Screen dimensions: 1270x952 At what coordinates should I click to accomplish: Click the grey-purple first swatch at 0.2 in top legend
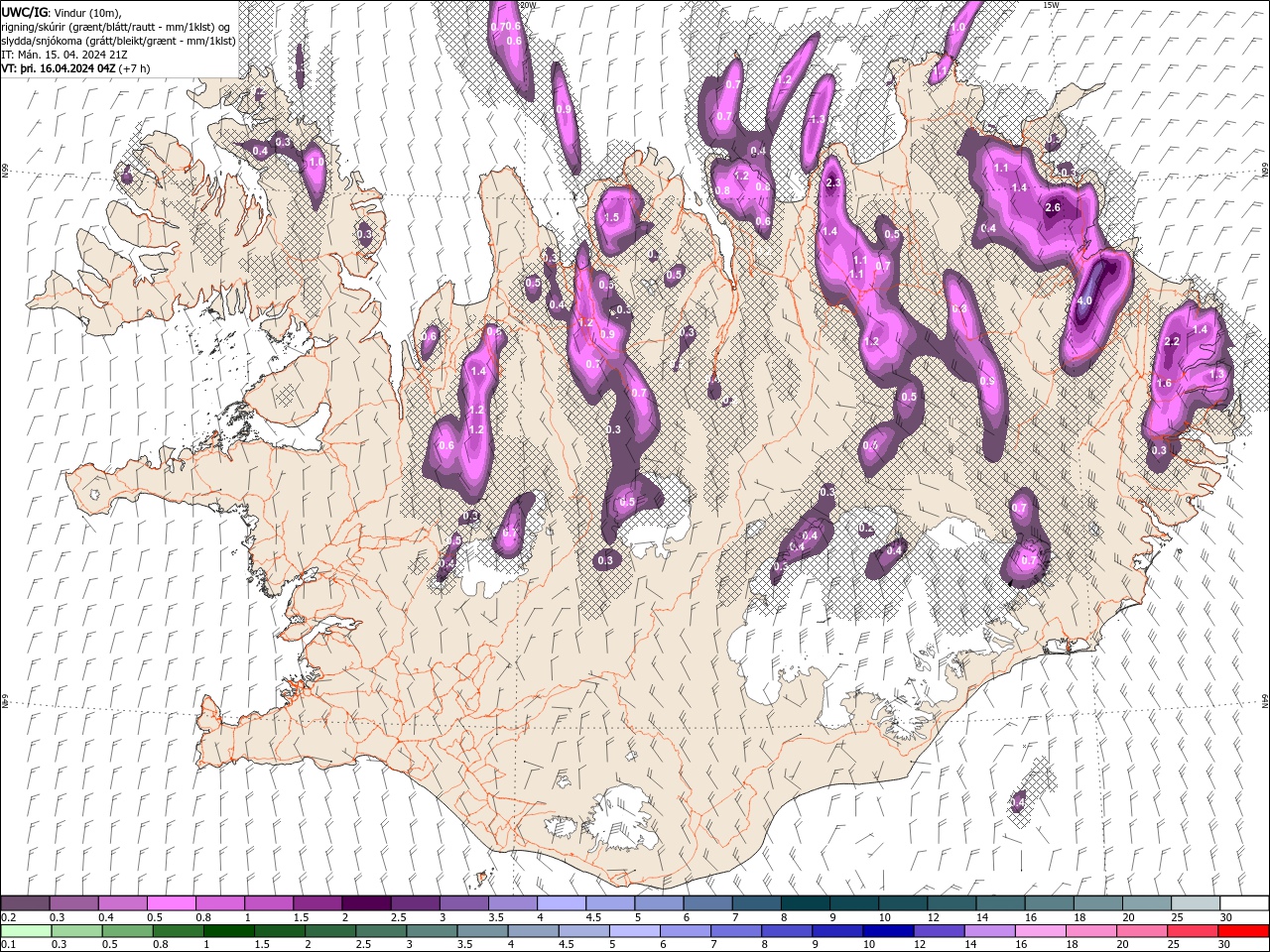click(x=25, y=903)
